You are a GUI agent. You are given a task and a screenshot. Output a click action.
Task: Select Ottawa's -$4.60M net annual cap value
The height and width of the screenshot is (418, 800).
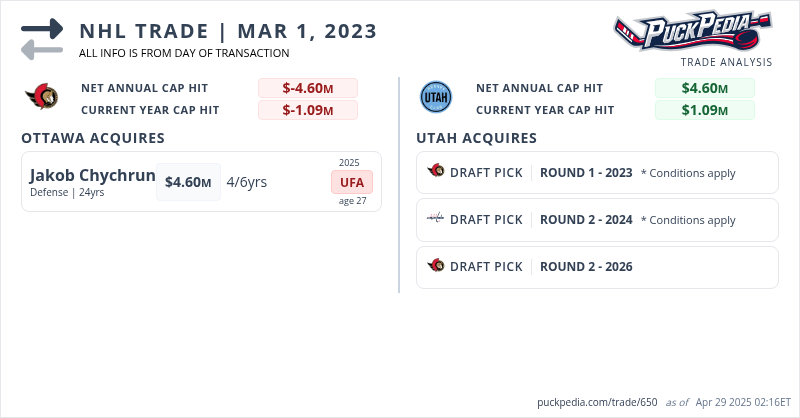click(x=307, y=88)
